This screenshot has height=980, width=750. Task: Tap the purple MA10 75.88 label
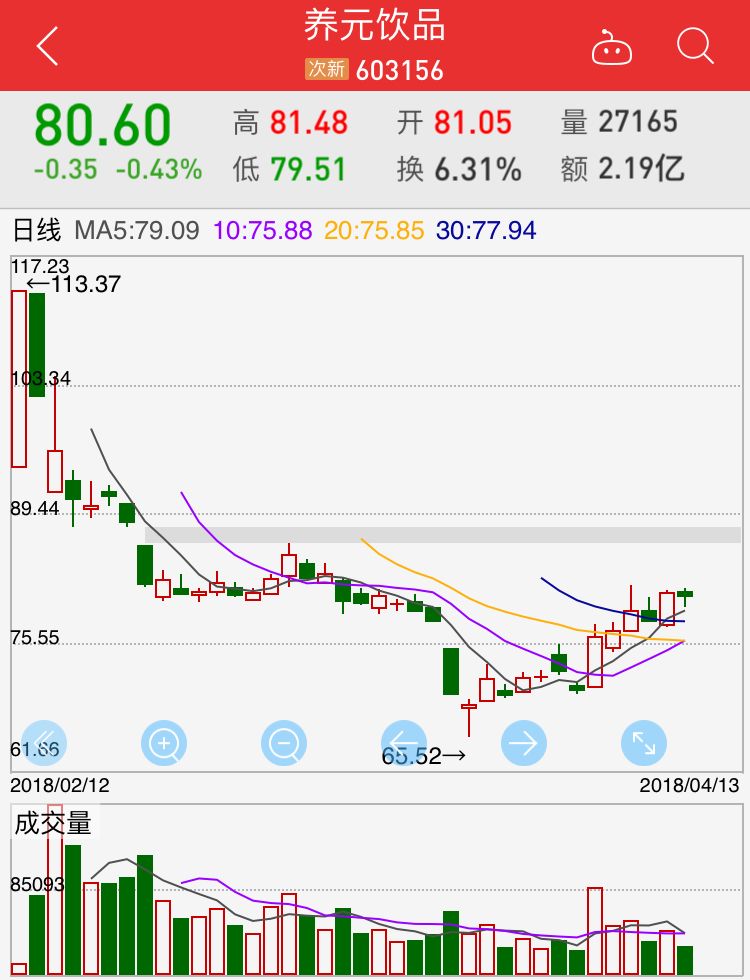pos(264,231)
